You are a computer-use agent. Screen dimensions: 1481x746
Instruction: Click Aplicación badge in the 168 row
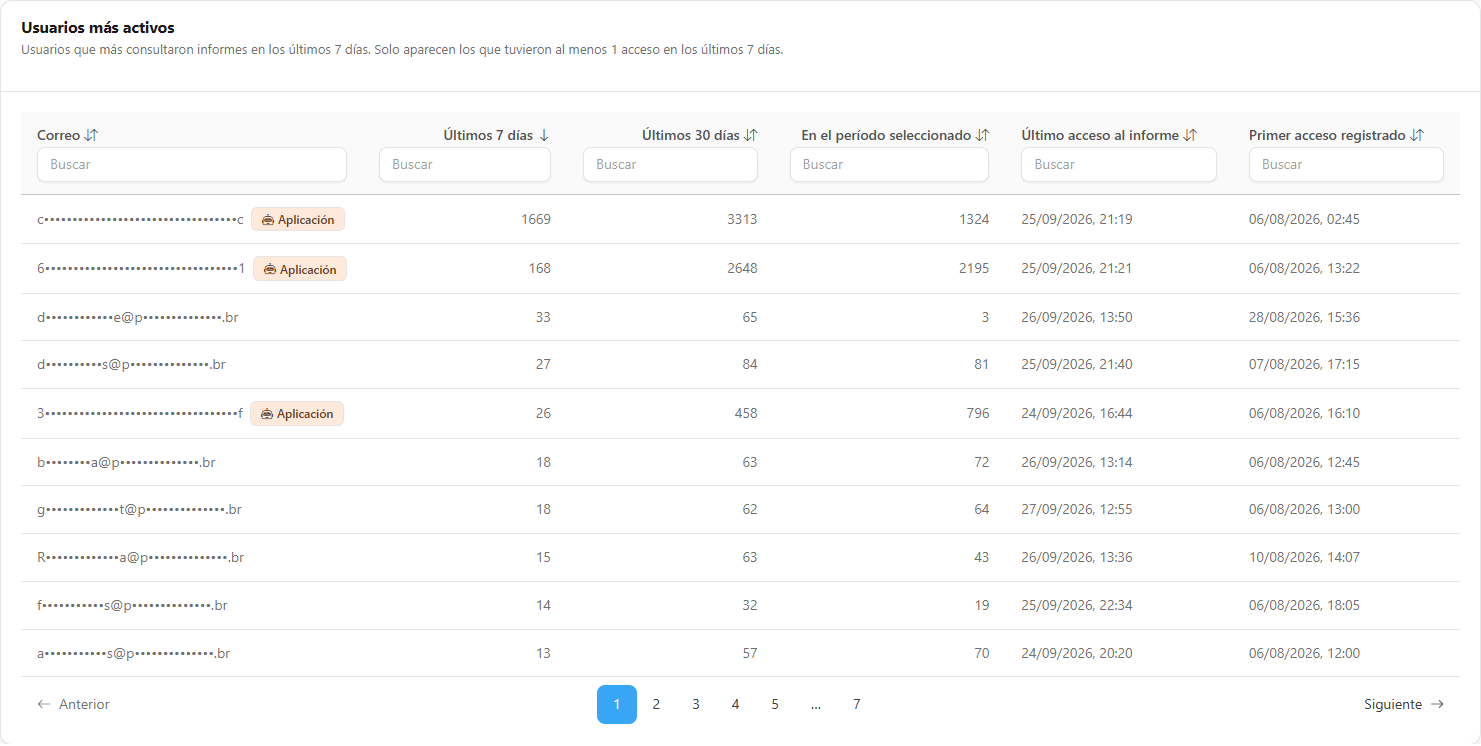click(x=300, y=269)
